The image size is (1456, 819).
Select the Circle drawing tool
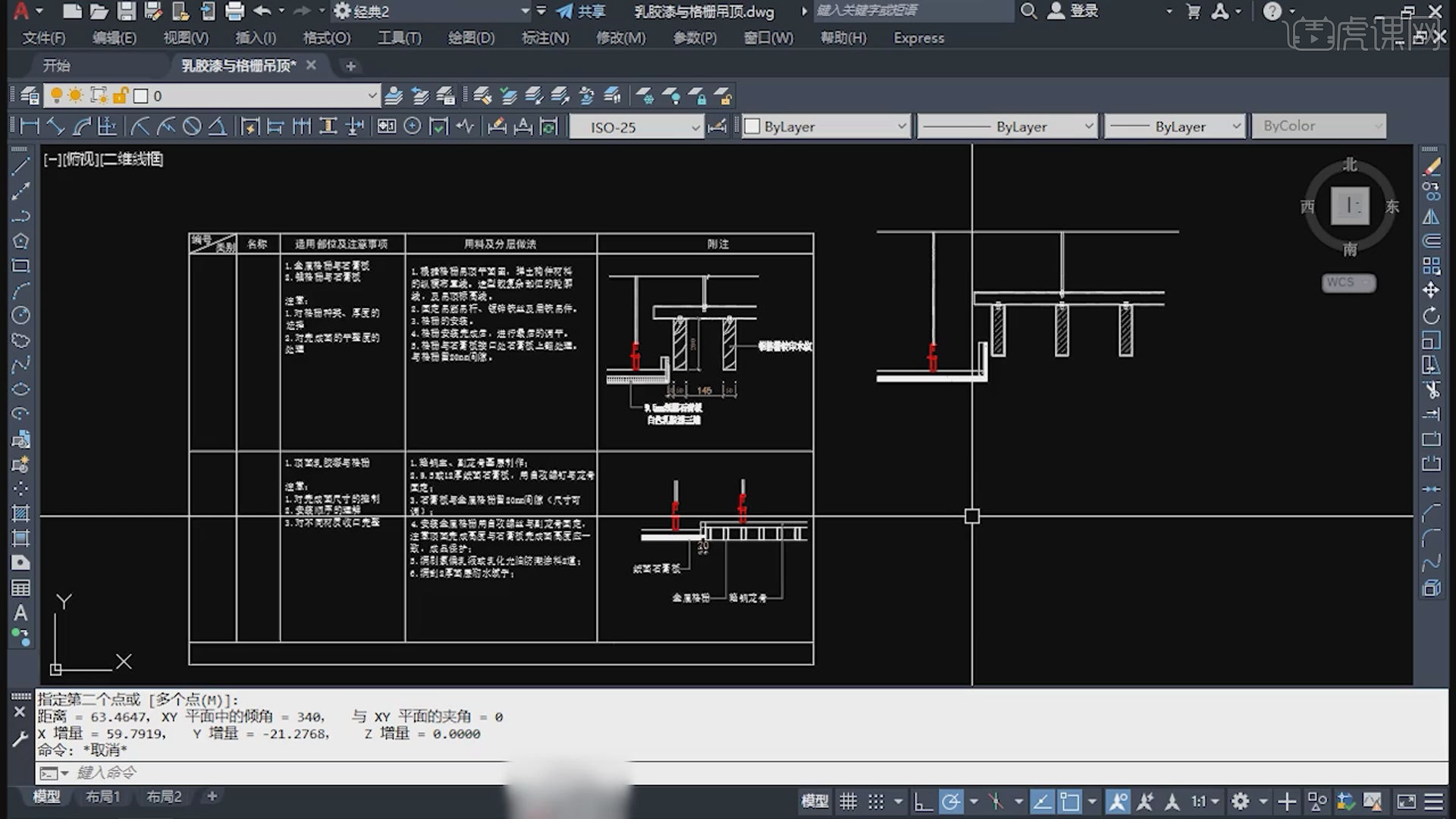[x=20, y=315]
